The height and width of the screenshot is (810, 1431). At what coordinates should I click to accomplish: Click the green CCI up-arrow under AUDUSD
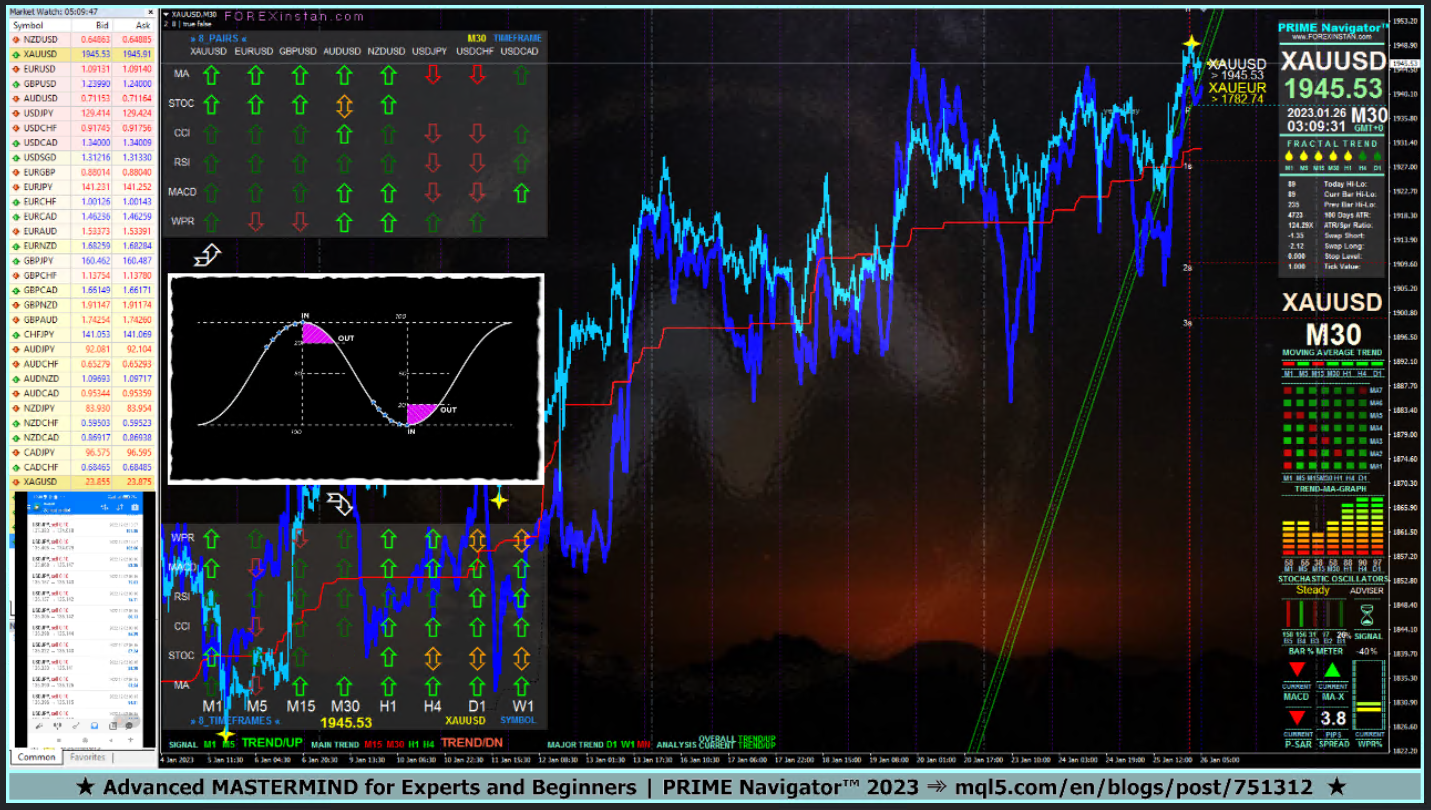pyautogui.click(x=344, y=133)
